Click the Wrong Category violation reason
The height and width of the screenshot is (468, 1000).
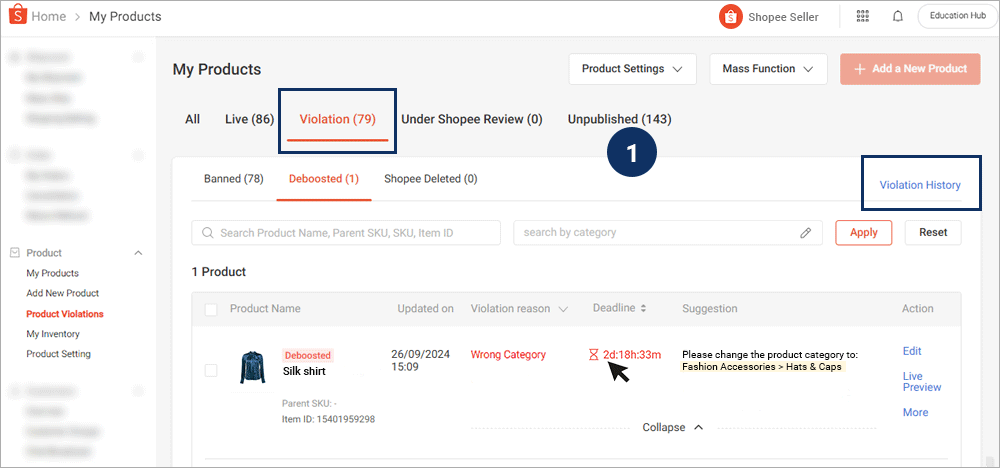[x=508, y=355]
